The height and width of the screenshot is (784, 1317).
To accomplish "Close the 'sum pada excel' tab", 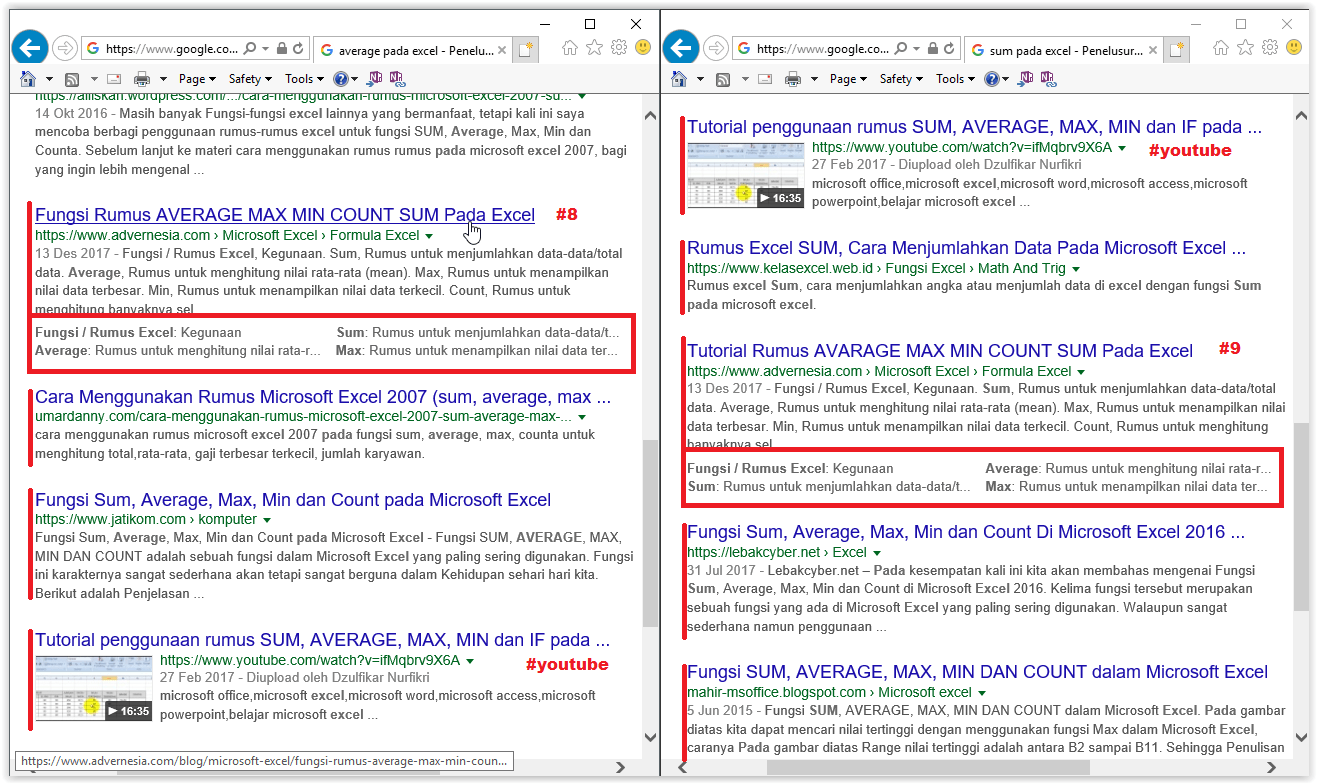I will tap(1153, 50).
